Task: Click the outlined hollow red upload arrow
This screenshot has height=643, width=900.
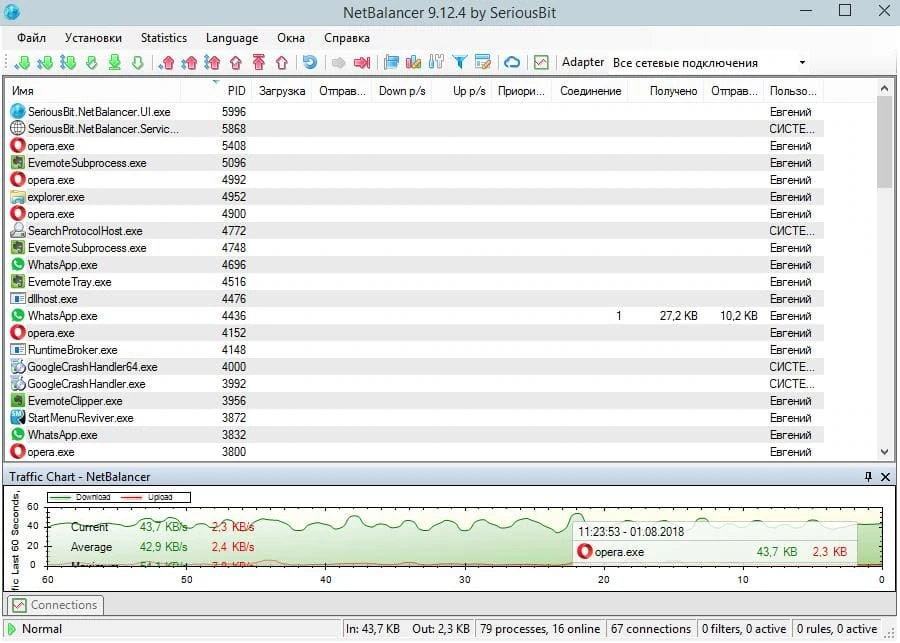Action: tap(282, 62)
